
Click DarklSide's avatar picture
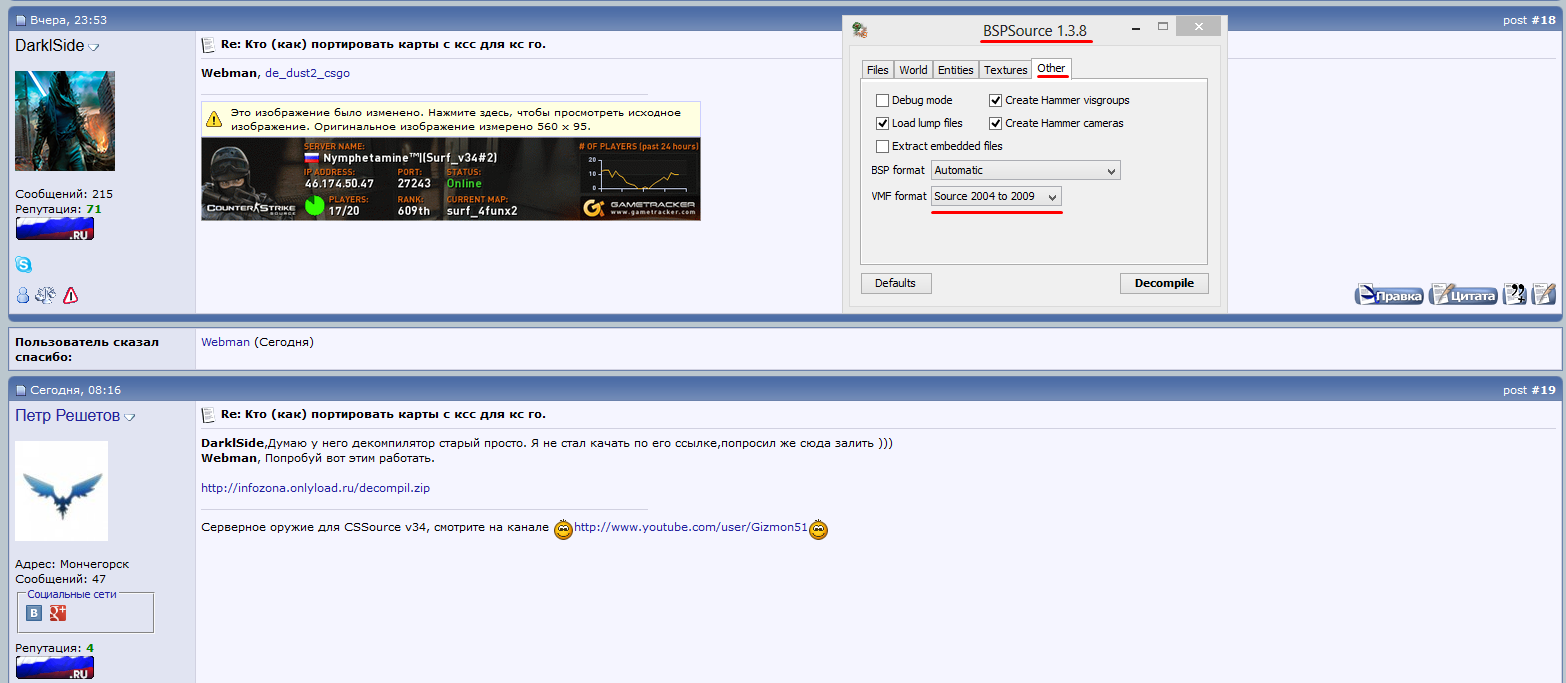[x=65, y=121]
